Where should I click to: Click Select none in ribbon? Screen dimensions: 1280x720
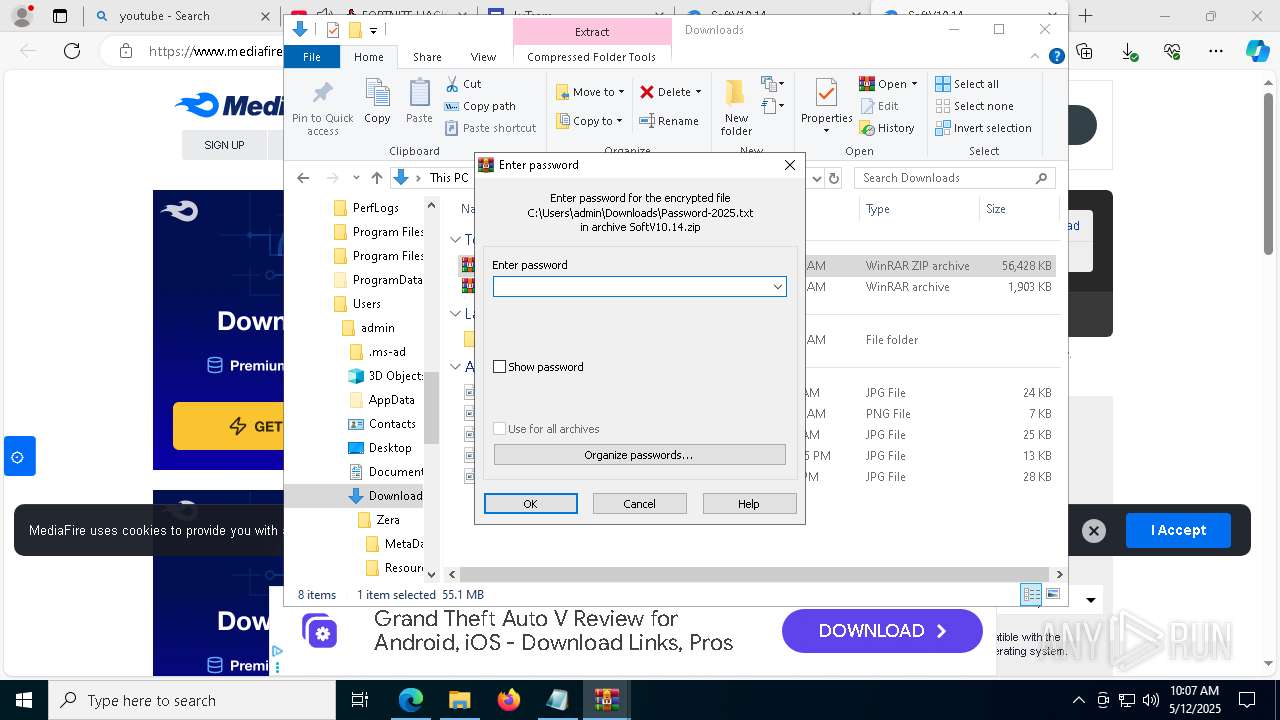click(x=975, y=106)
